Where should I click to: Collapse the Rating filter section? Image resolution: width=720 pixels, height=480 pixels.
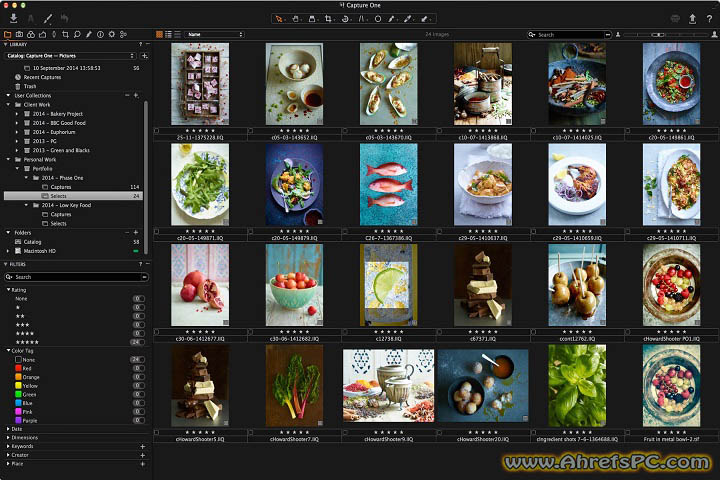coord(9,290)
